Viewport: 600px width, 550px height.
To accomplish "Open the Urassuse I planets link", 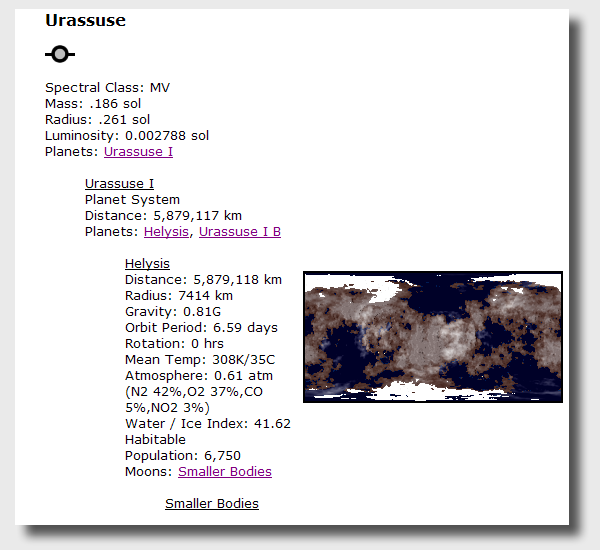I will 138,152.
